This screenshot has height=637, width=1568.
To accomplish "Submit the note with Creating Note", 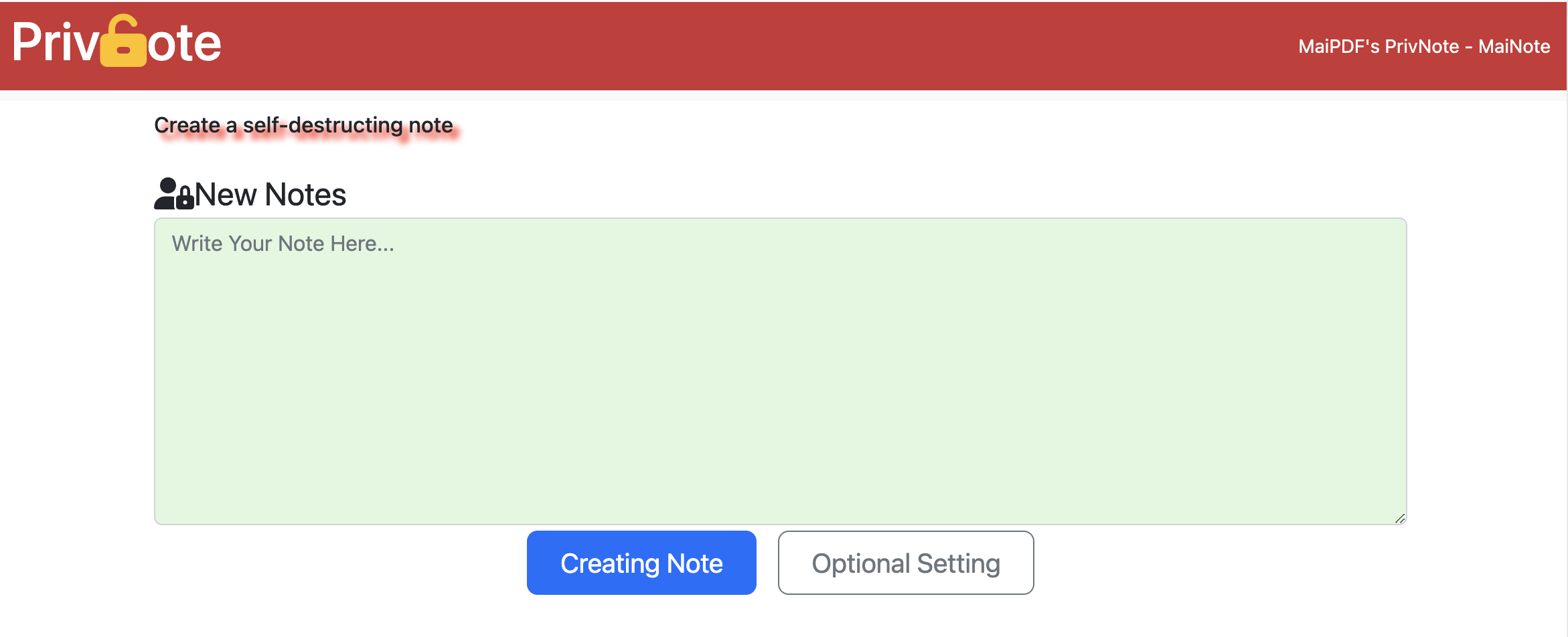I will click(x=641, y=563).
